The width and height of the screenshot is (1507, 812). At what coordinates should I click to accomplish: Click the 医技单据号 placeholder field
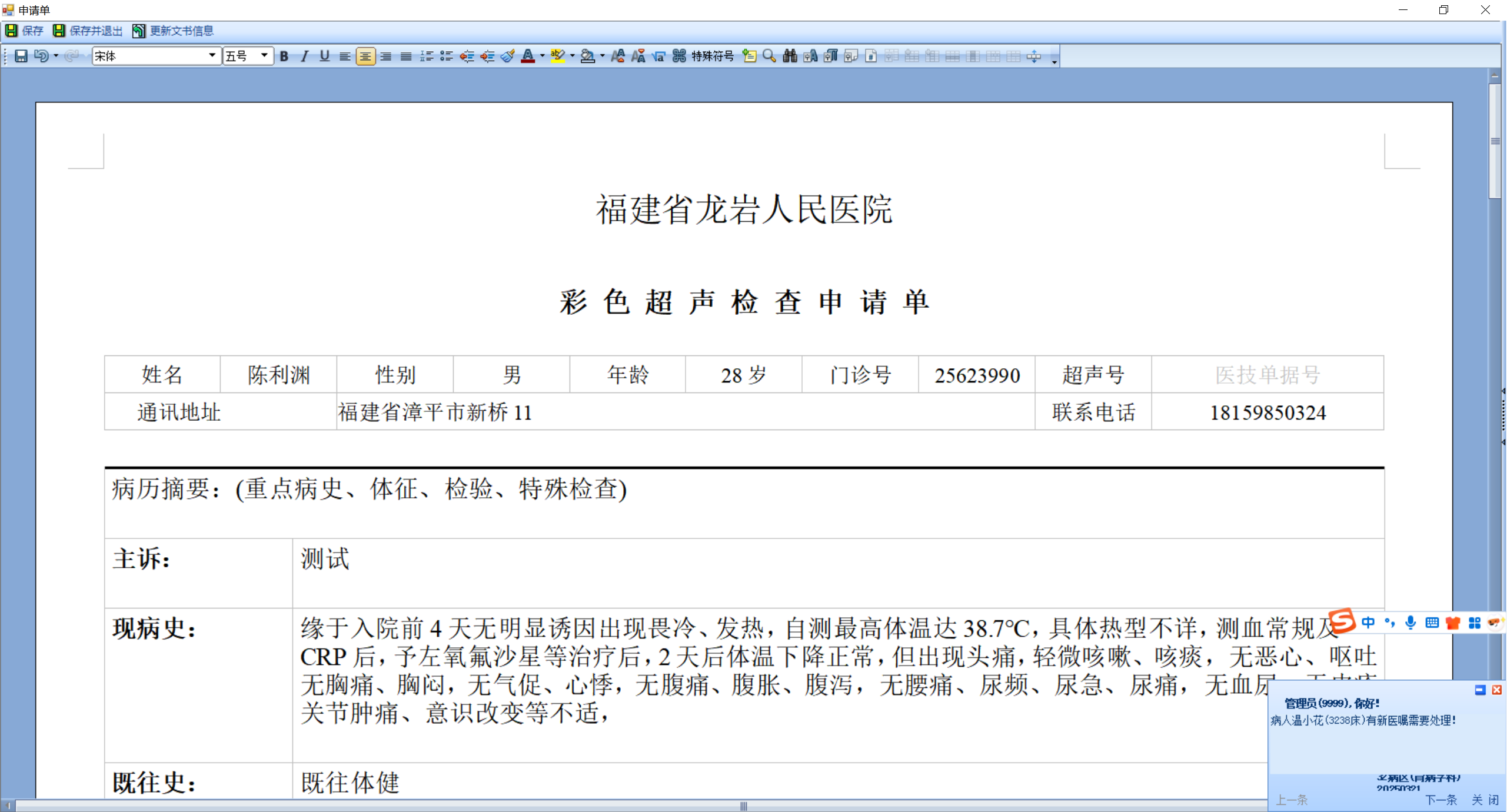click(1268, 375)
